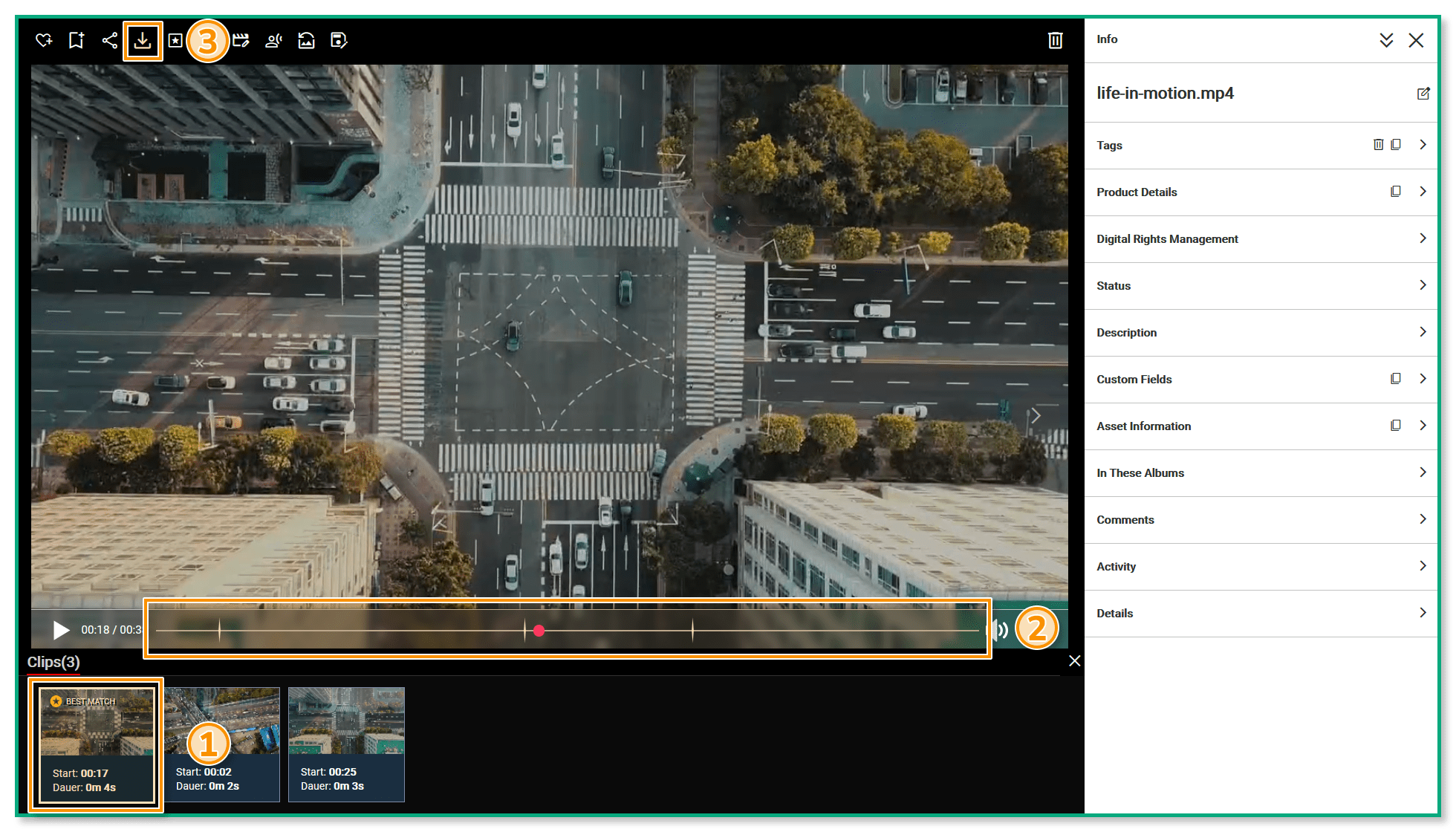Download the video with download icon
This screenshot has width=1456, height=832.
tap(143, 40)
